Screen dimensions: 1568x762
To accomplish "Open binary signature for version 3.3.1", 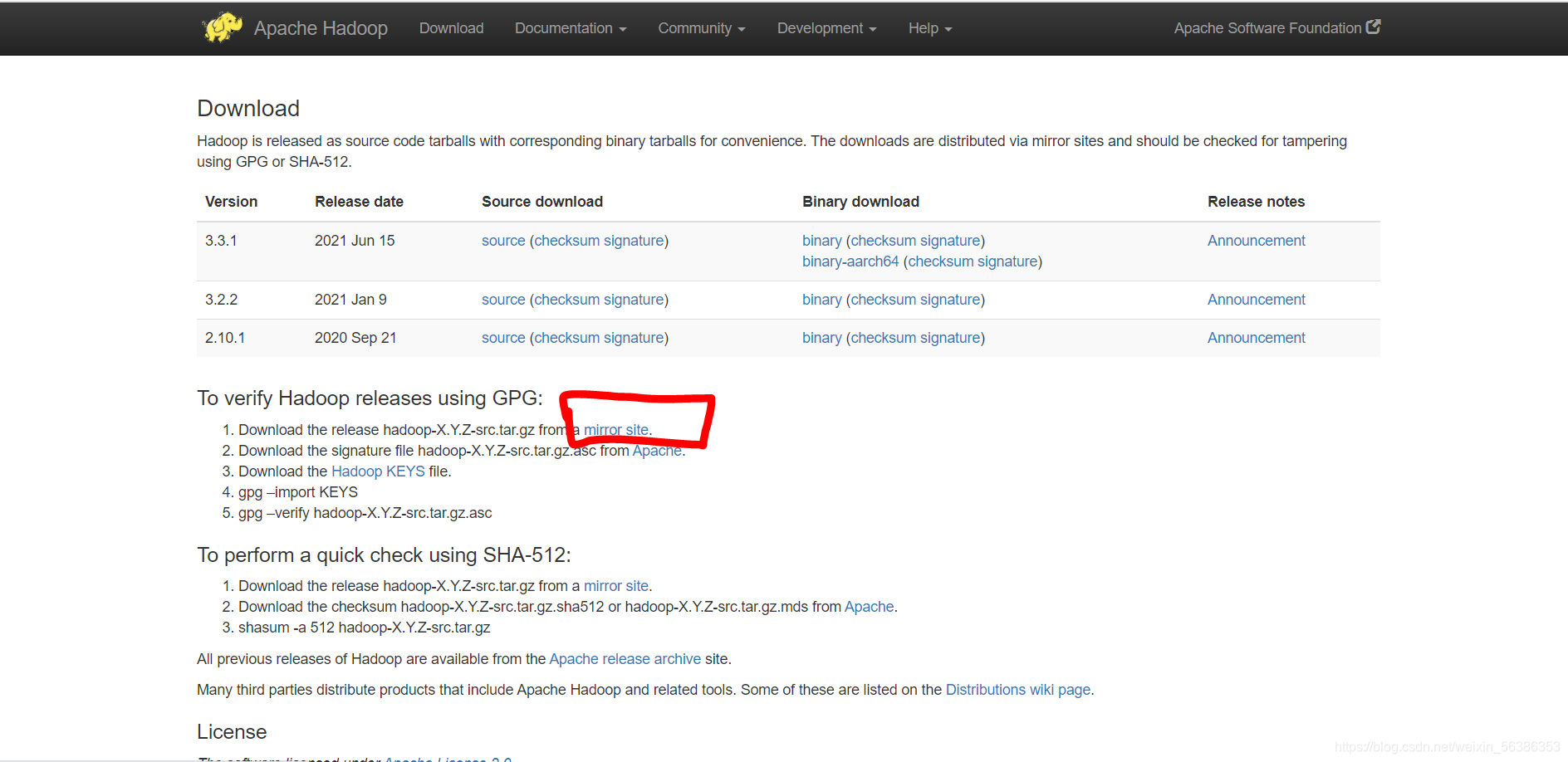I will coord(950,241).
